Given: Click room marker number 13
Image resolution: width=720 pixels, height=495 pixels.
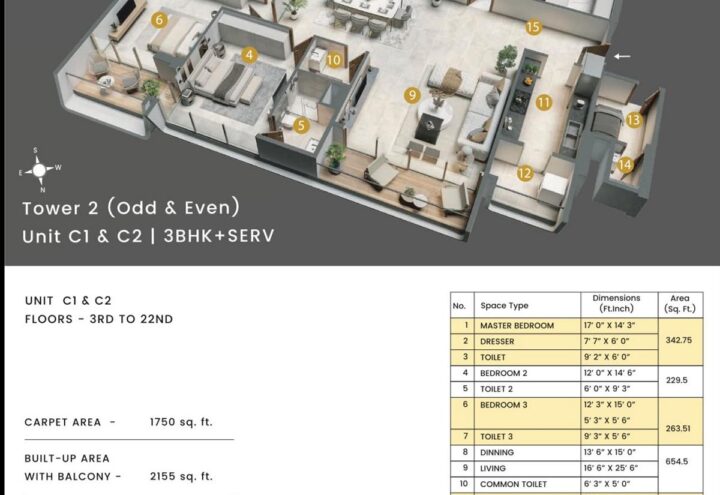Looking at the screenshot, I should 634,120.
